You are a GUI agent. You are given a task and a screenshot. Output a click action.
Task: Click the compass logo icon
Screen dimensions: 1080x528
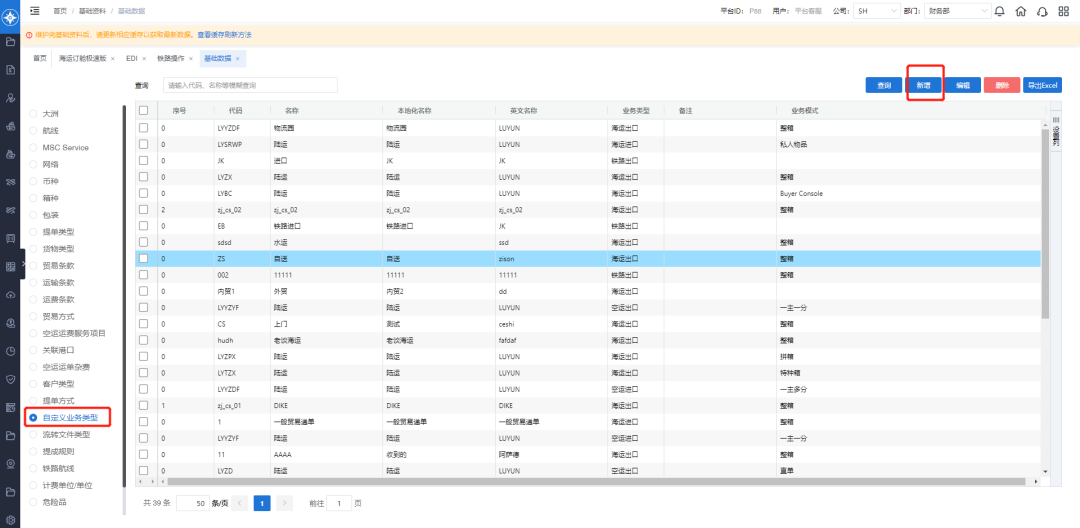10,14
